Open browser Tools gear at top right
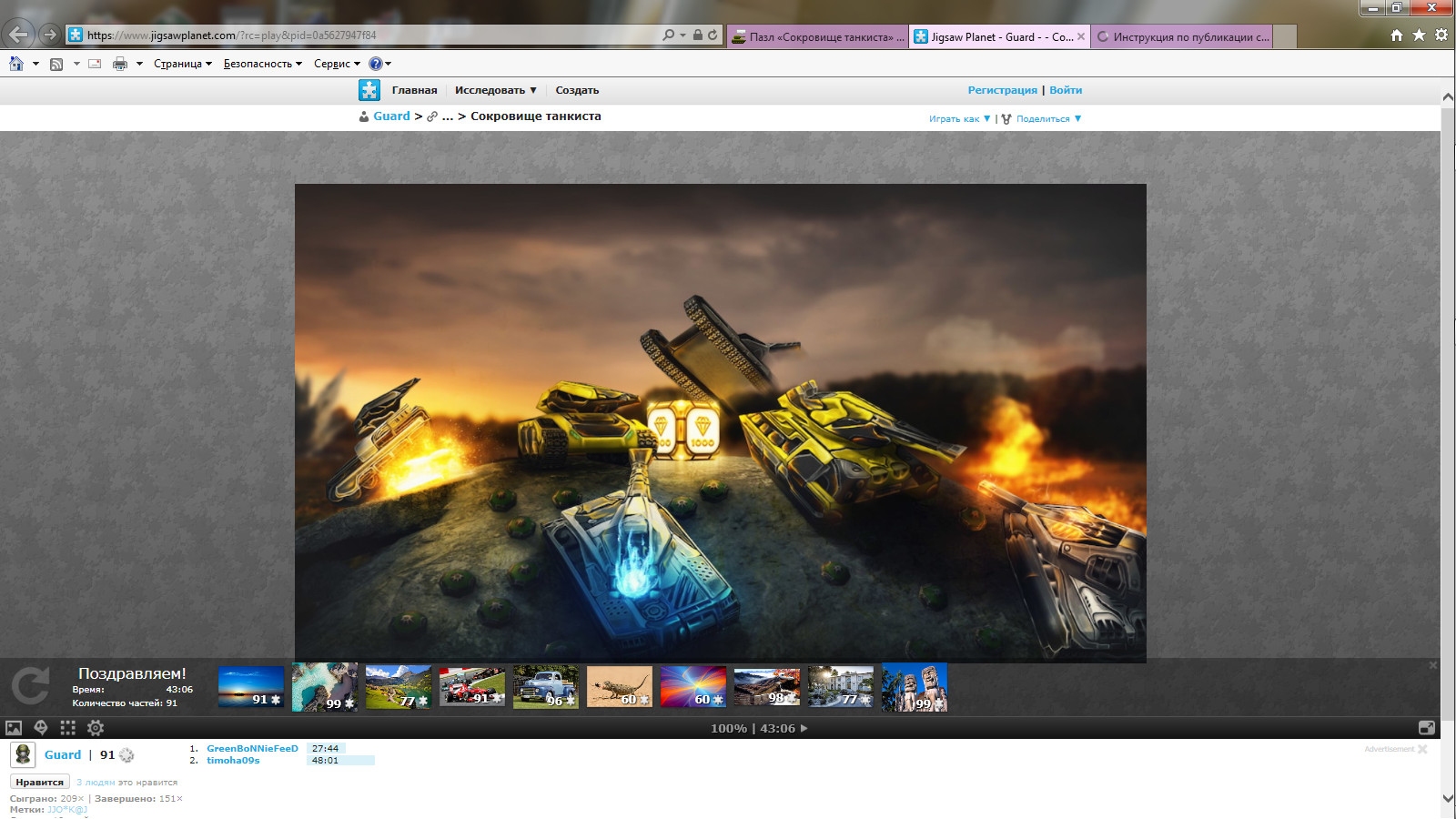 pyautogui.click(x=1441, y=35)
